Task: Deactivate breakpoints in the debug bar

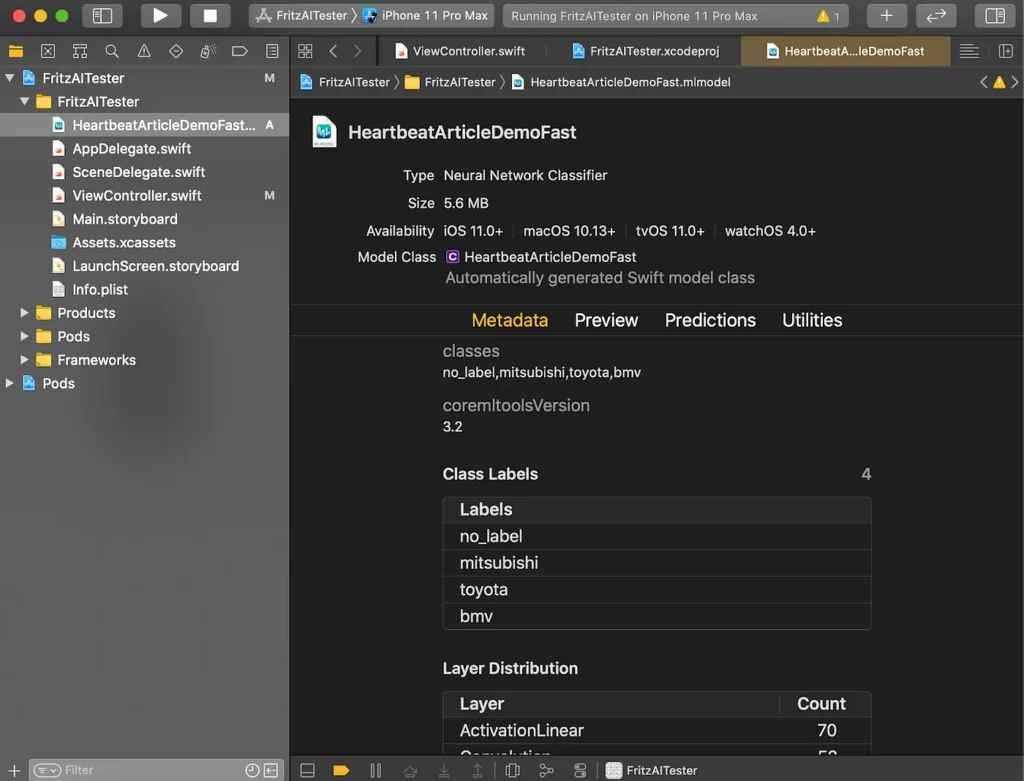Action: (341, 771)
